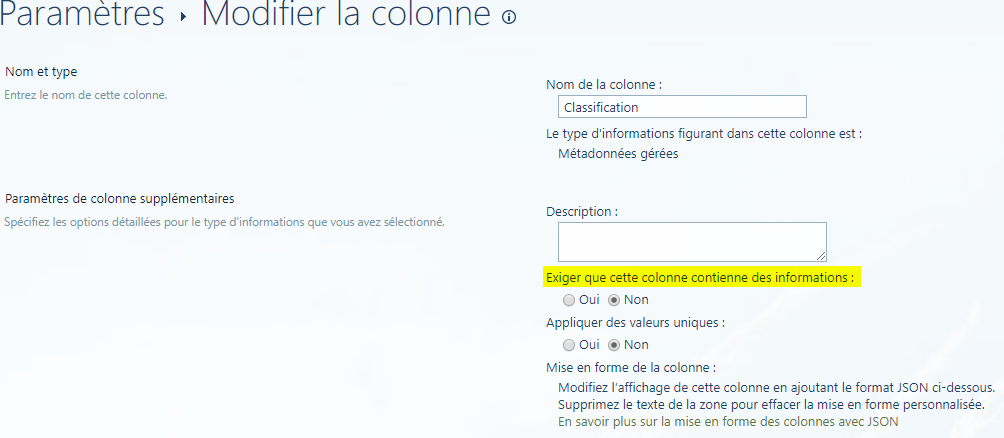The height and width of the screenshot is (438, 1004).
Task: Select Oui for requiring column information
Action: point(569,299)
